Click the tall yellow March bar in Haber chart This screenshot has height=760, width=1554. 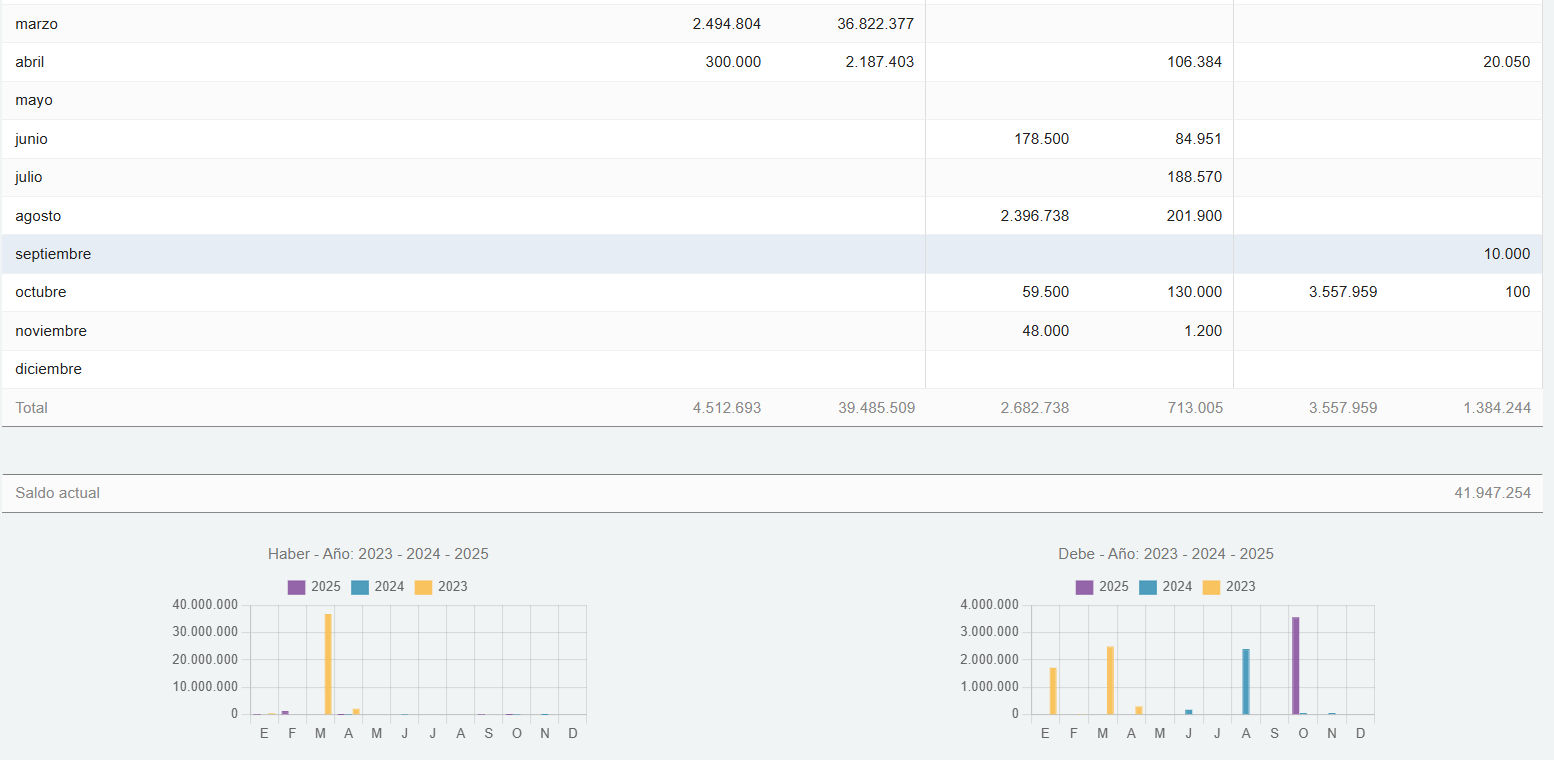coord(328,663)
